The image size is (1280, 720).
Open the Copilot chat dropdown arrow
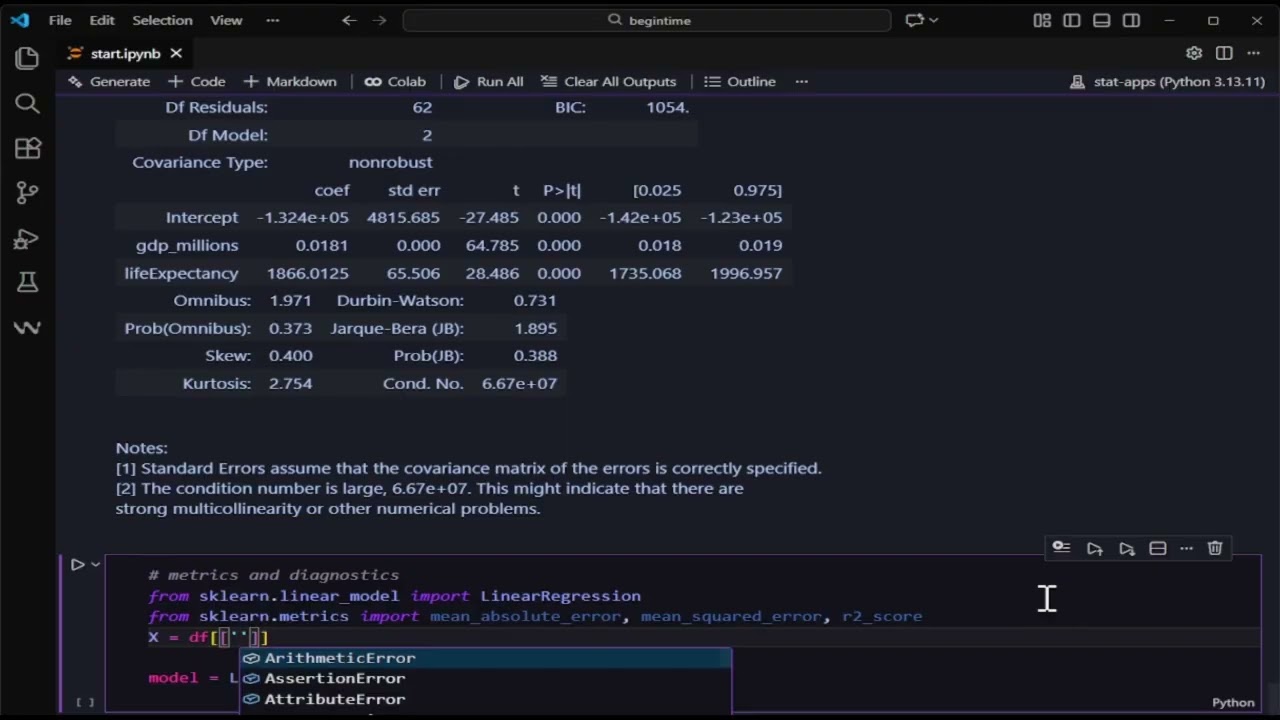pyautogui.click(x=934, y=20)
